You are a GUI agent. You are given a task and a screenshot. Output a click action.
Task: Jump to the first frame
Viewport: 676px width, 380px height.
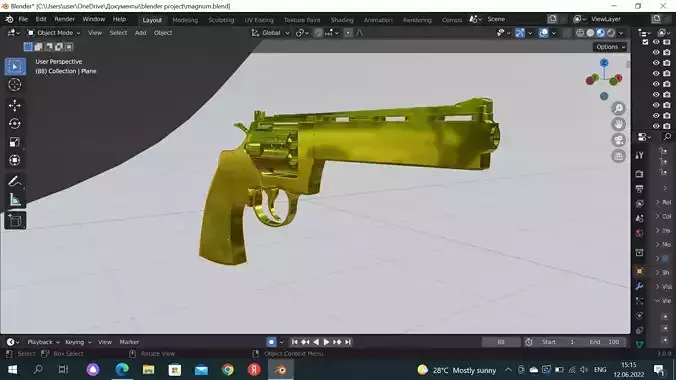click(294, 342)
